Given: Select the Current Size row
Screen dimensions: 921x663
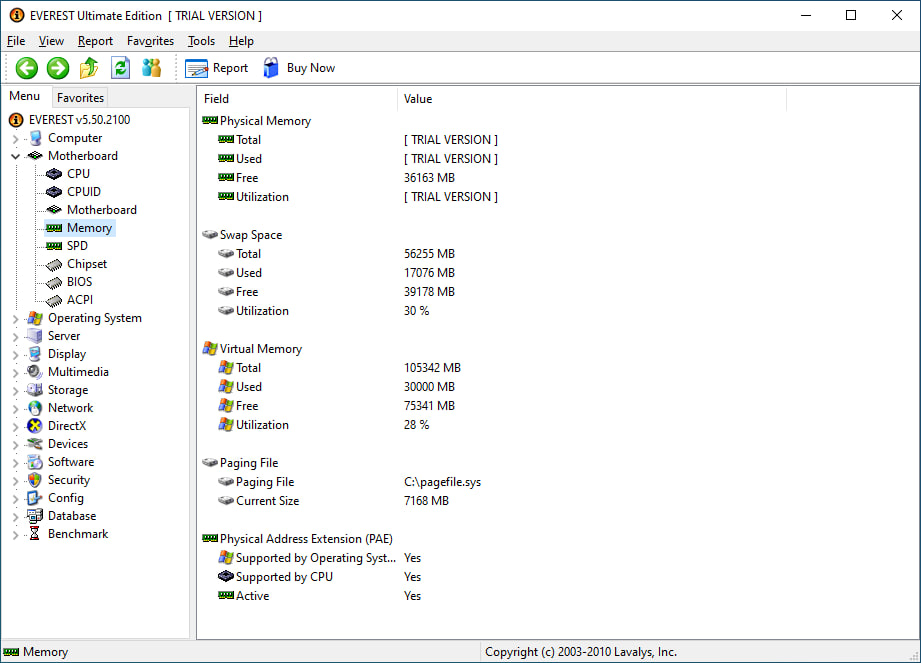Looking at the screenshot, I should (492, 501).
